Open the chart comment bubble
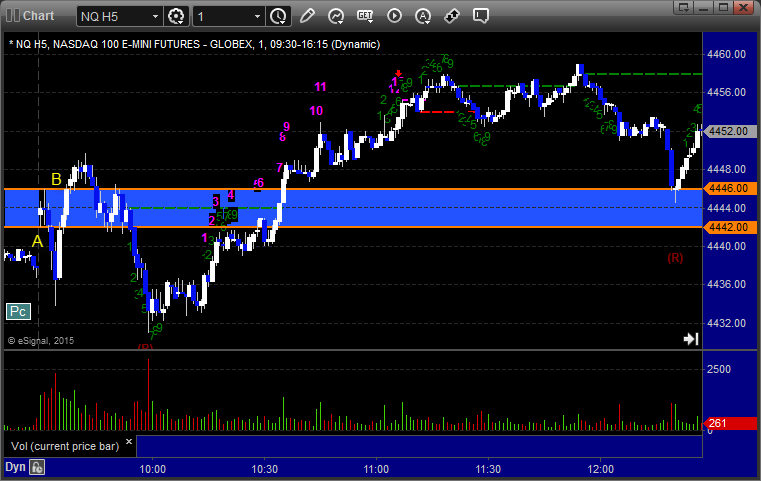The image size is (761, 481). pyautogui.click(x=481, y=16)
